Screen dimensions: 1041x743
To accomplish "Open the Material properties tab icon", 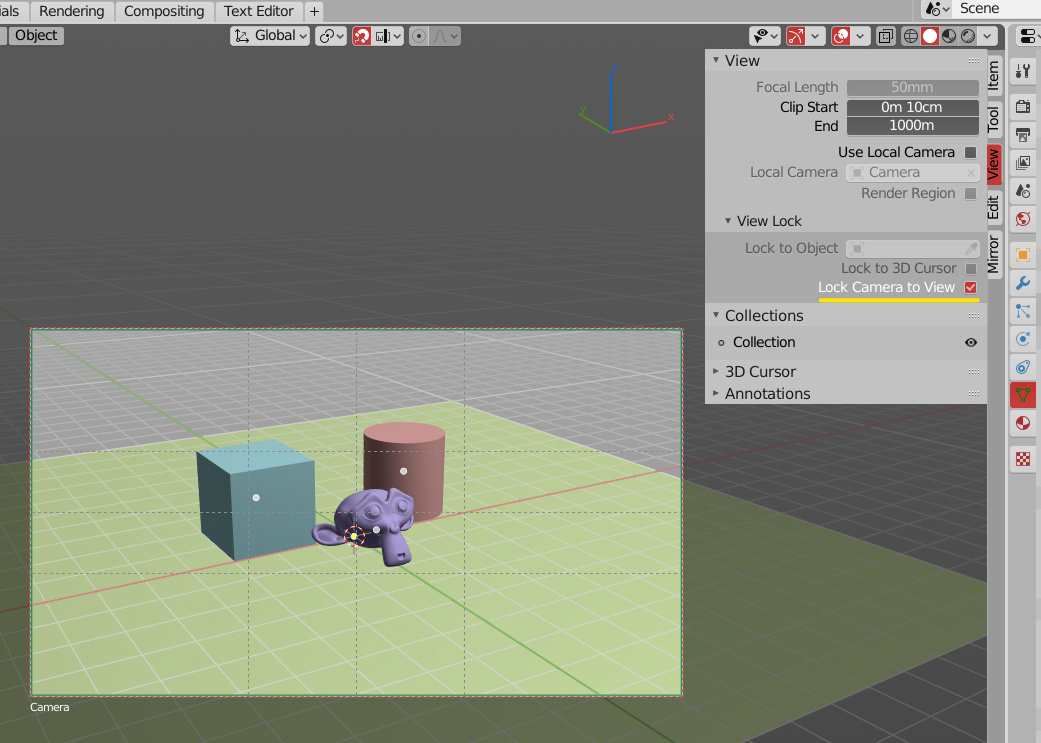I will pyautogui.click(x=1023, y=423).
